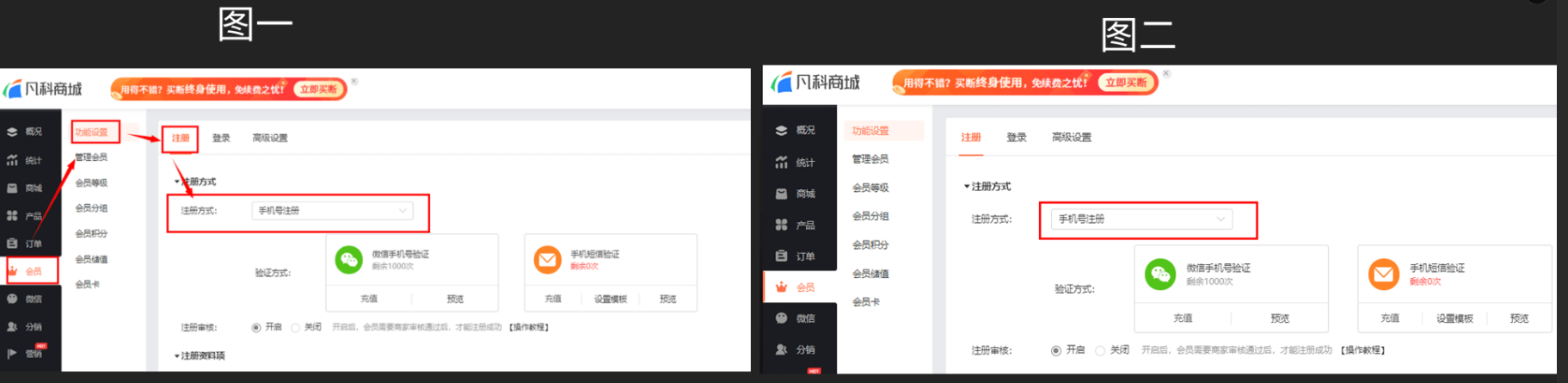The width and height of the screenshot is (1568, 383).
Task: Open 微信 icon in 图二 sidebar
Action: [781, 318]
